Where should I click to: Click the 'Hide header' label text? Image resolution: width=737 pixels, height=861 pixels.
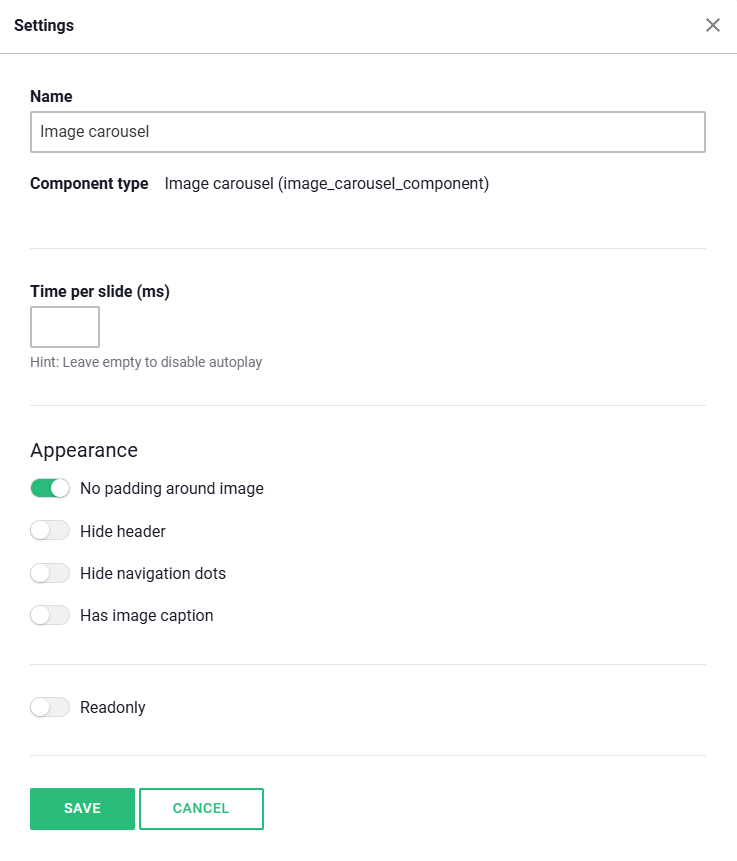pos(123,531)
